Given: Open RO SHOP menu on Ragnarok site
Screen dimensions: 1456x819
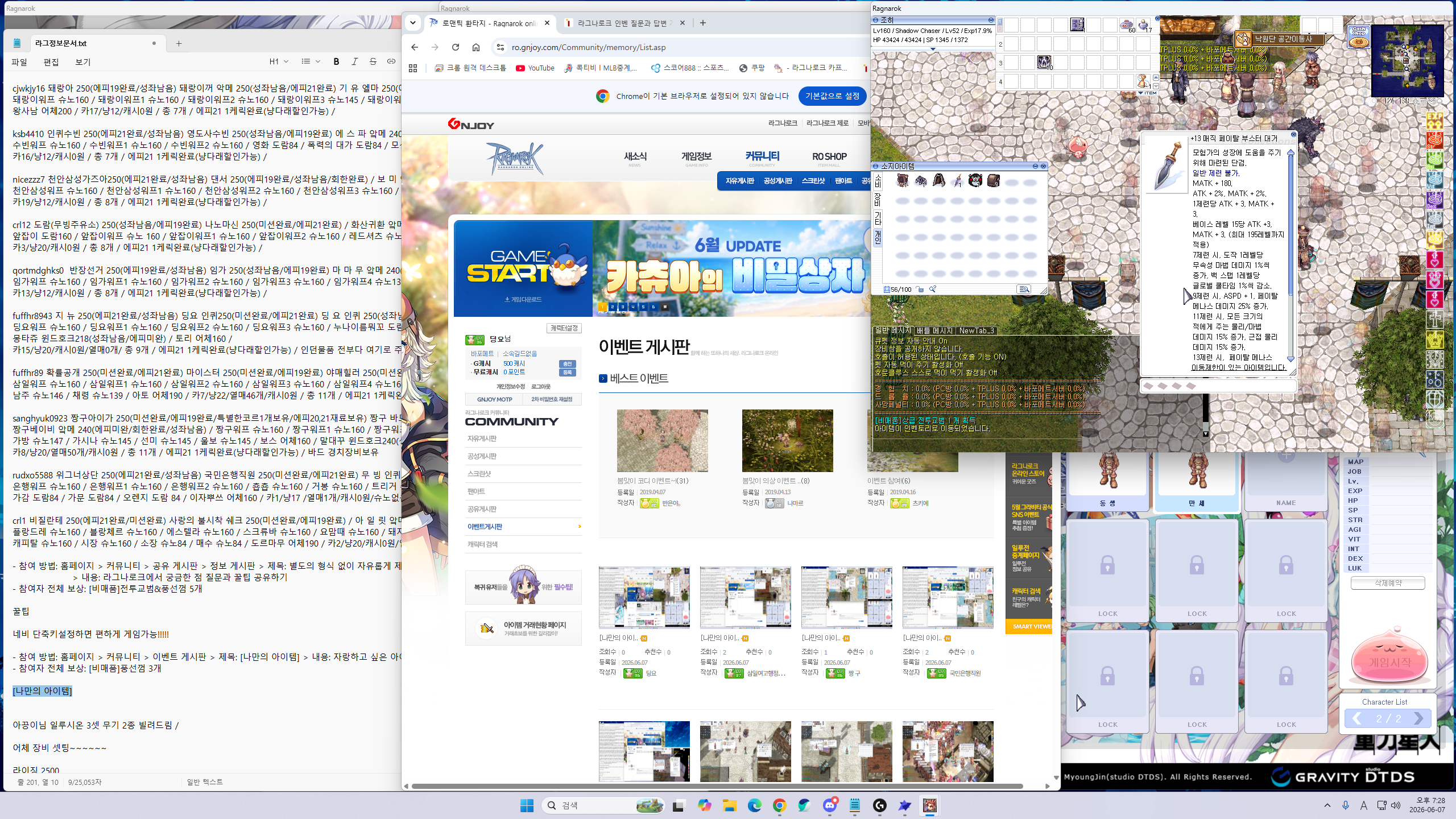Looking at the screenshot, I should pos(829,157).
